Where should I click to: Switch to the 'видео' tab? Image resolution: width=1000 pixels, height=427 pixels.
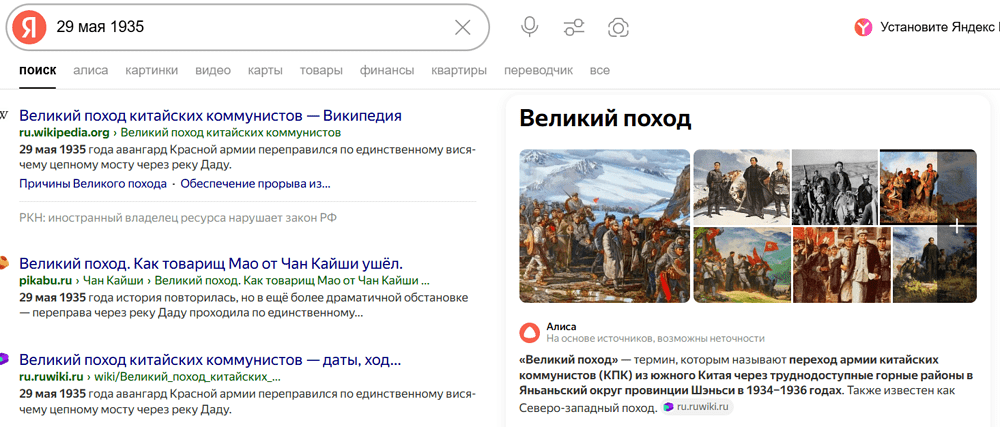213,70
